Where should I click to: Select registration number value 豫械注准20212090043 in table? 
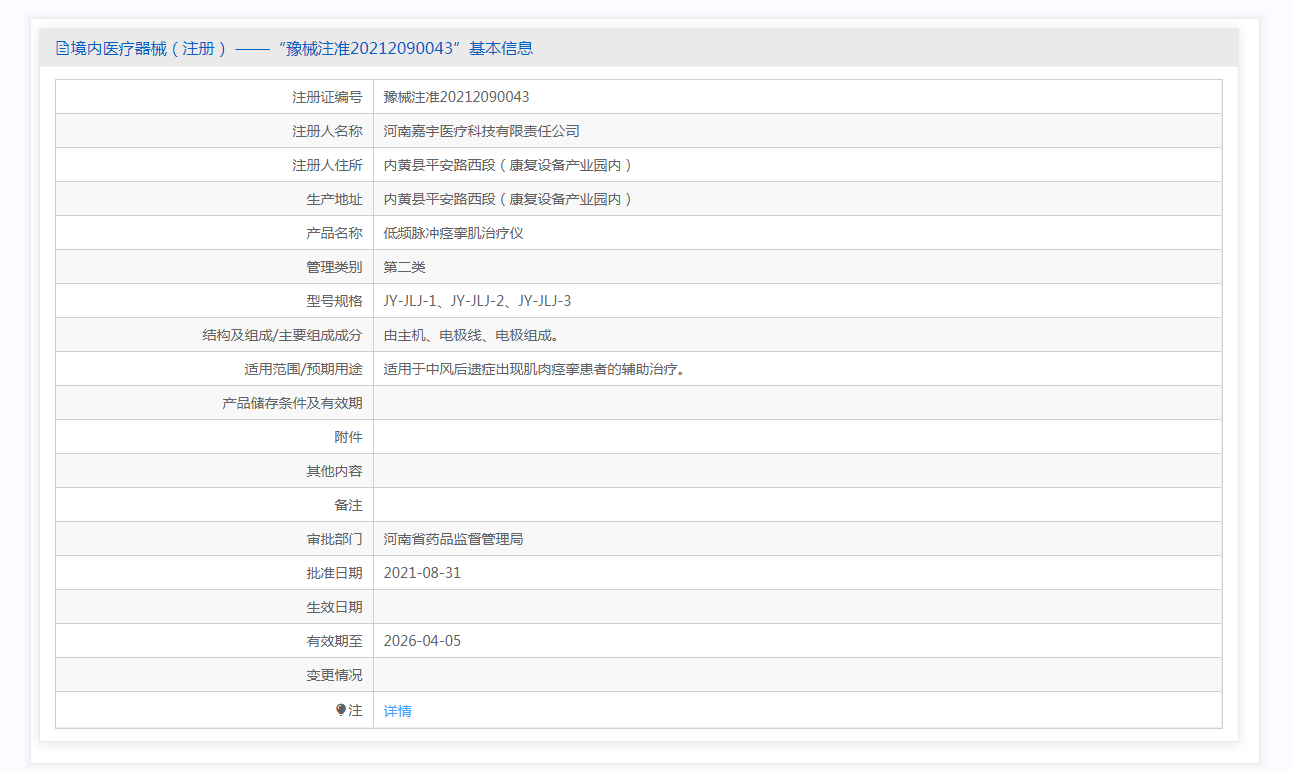(x=456, y=97)
